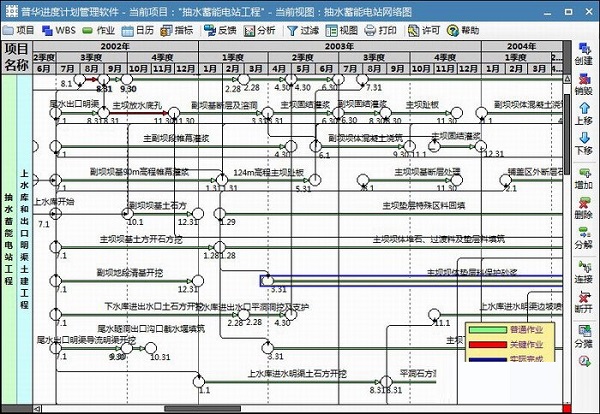Click the 下移 (Move down) arrow icon
Screen dimensions: 600x414
coord(584,138)
